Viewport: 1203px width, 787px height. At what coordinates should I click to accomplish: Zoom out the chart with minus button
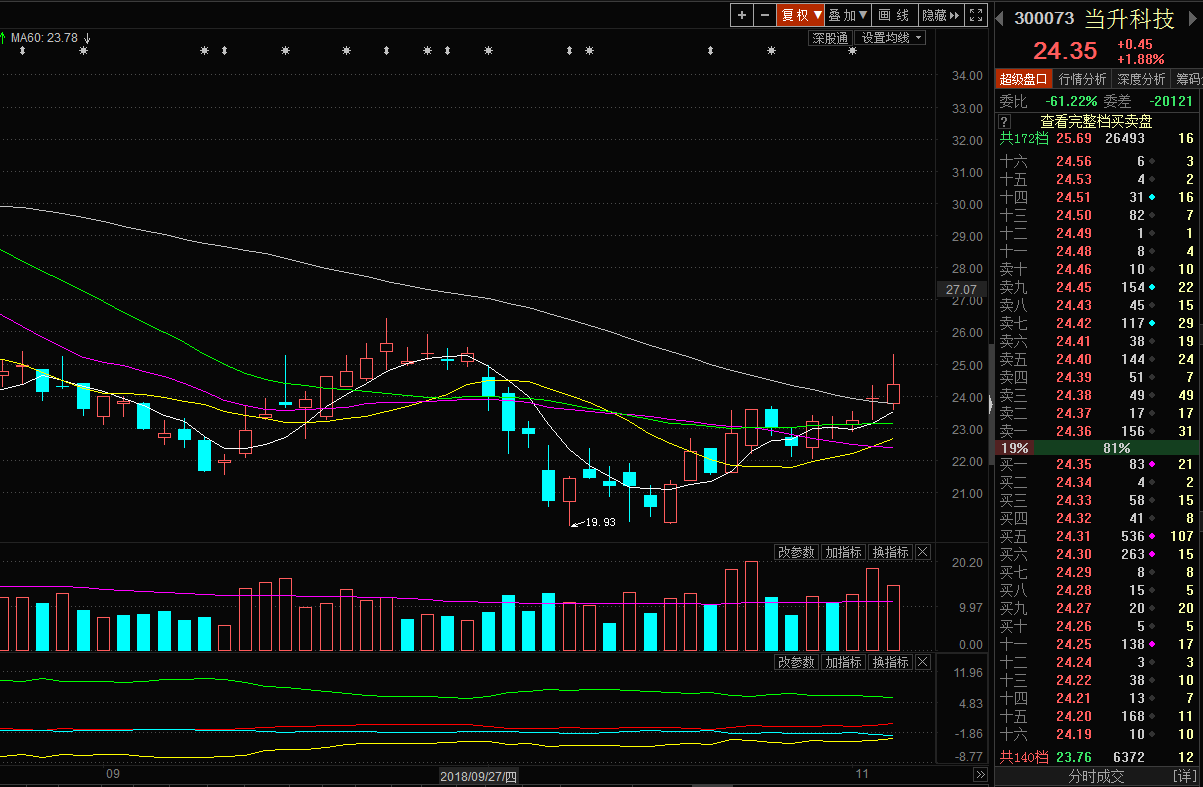(765, 15)
